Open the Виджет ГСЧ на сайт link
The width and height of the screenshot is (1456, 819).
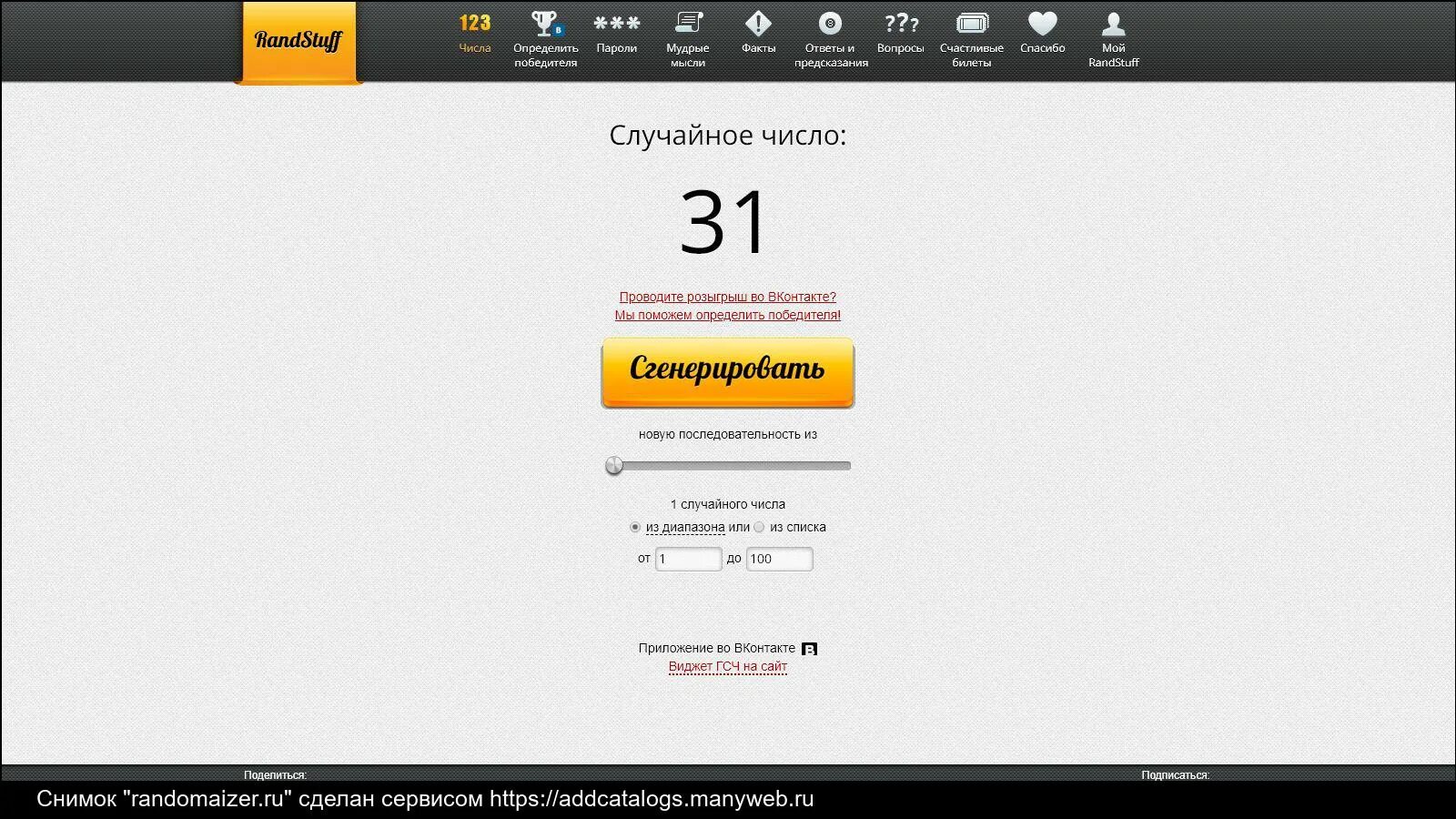tap(728, 666)
